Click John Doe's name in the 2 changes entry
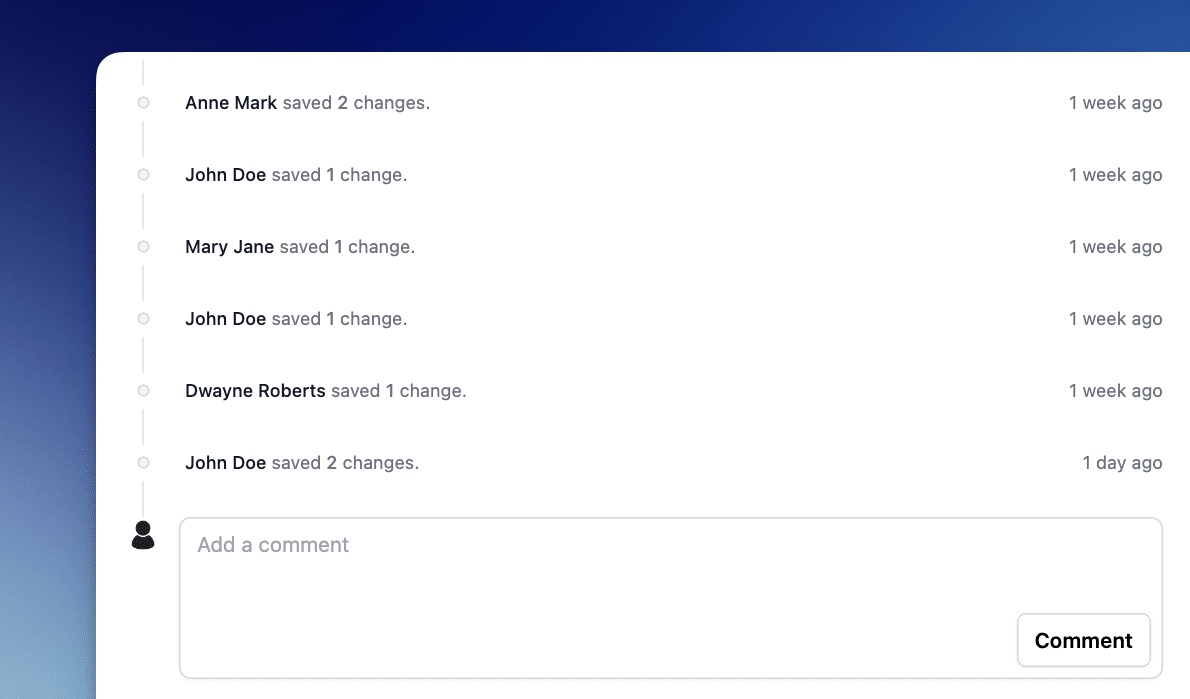 click(225, 463)
